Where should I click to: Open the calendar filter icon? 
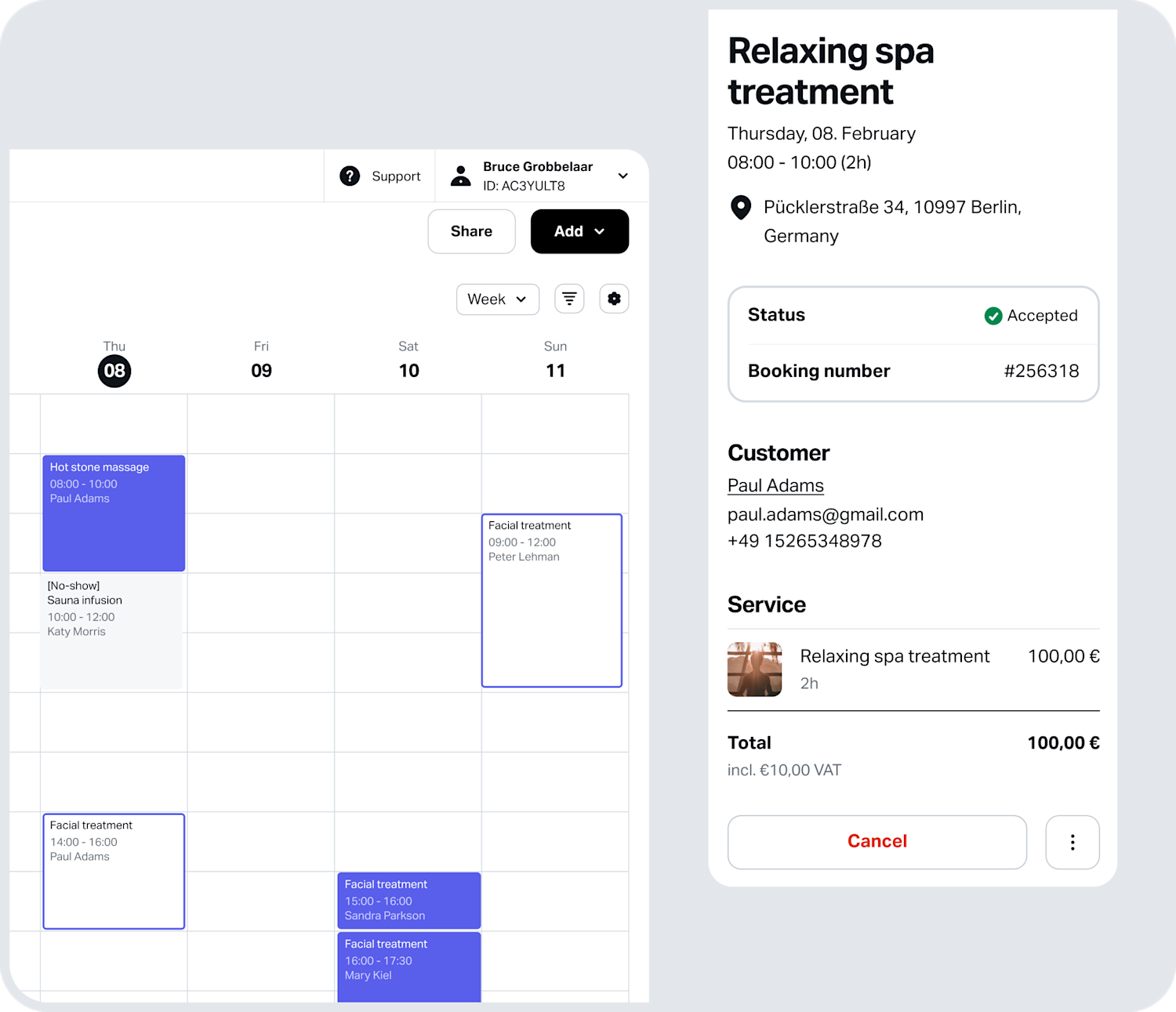pyautogui.click(x=569, y=299)
